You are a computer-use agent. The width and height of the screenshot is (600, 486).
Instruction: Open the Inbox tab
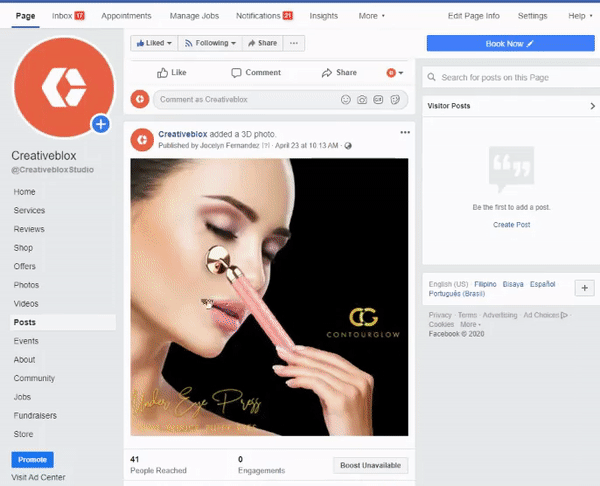pos(68,16)
